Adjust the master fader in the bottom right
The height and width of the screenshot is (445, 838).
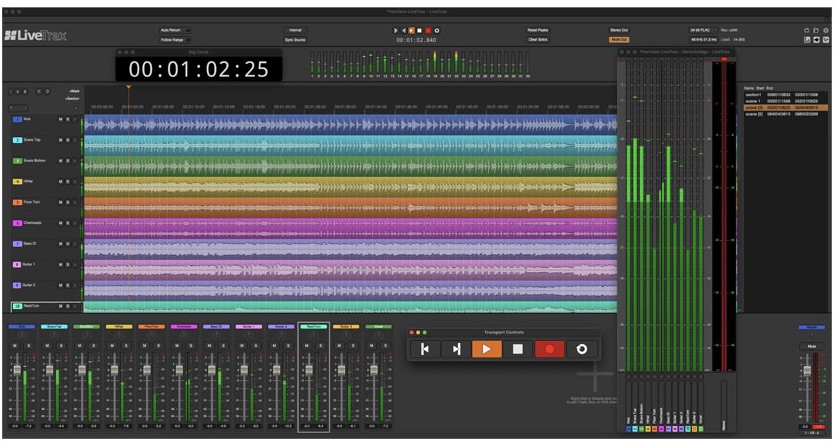point(807,370)
